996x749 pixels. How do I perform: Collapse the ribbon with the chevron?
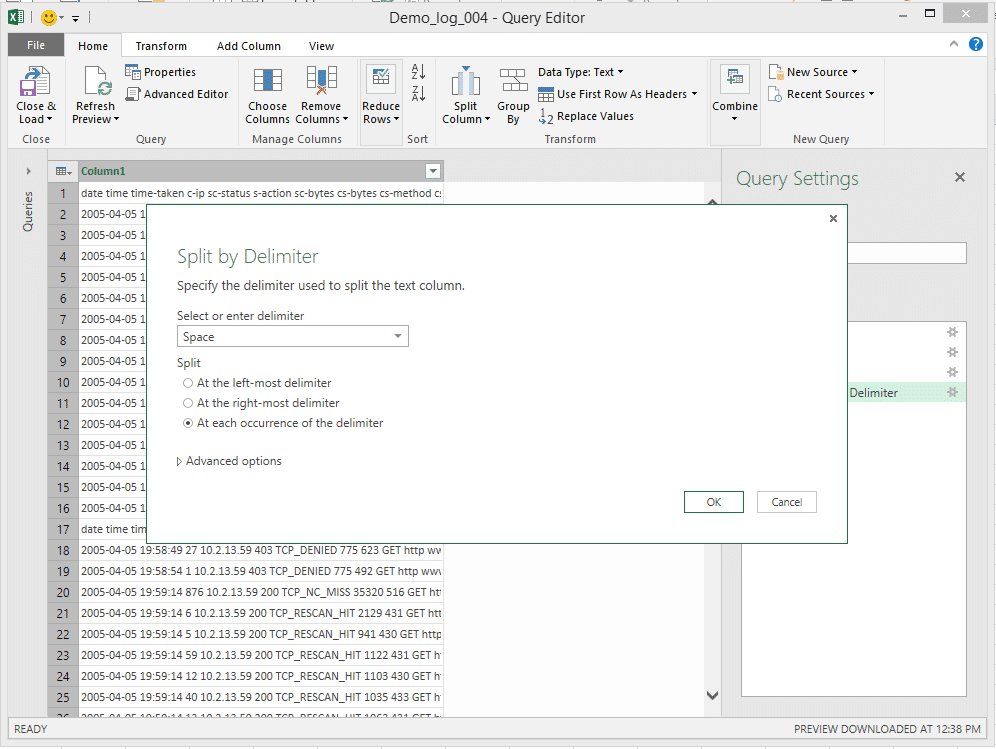click(x=953, y=44)
